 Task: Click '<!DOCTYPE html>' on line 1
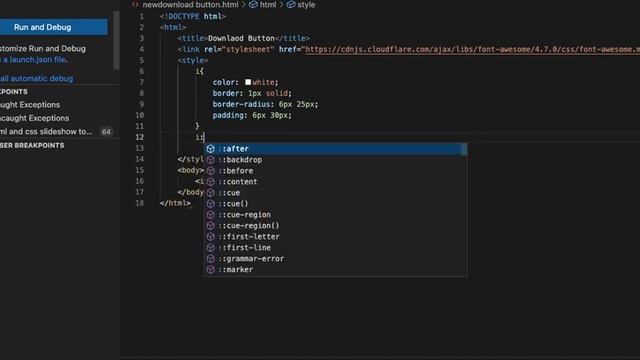[193, 16]
